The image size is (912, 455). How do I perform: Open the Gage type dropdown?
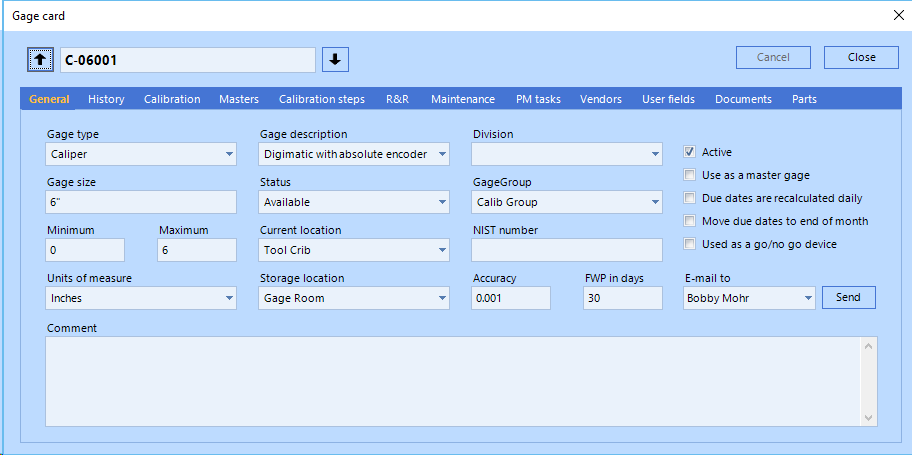pyautogui.click(x=229, y=154)
